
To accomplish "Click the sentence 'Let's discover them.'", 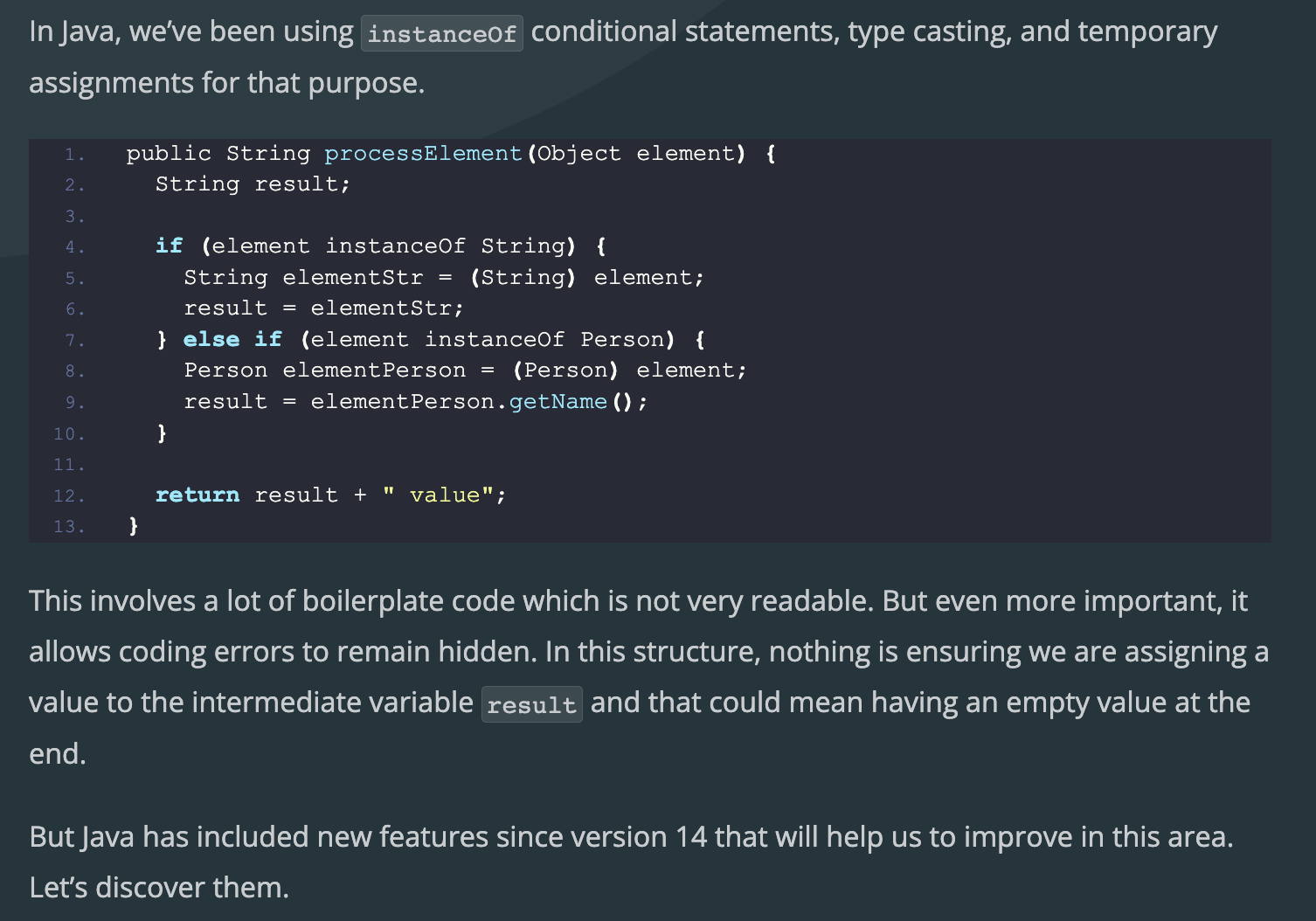I will (x=159, y=888).
